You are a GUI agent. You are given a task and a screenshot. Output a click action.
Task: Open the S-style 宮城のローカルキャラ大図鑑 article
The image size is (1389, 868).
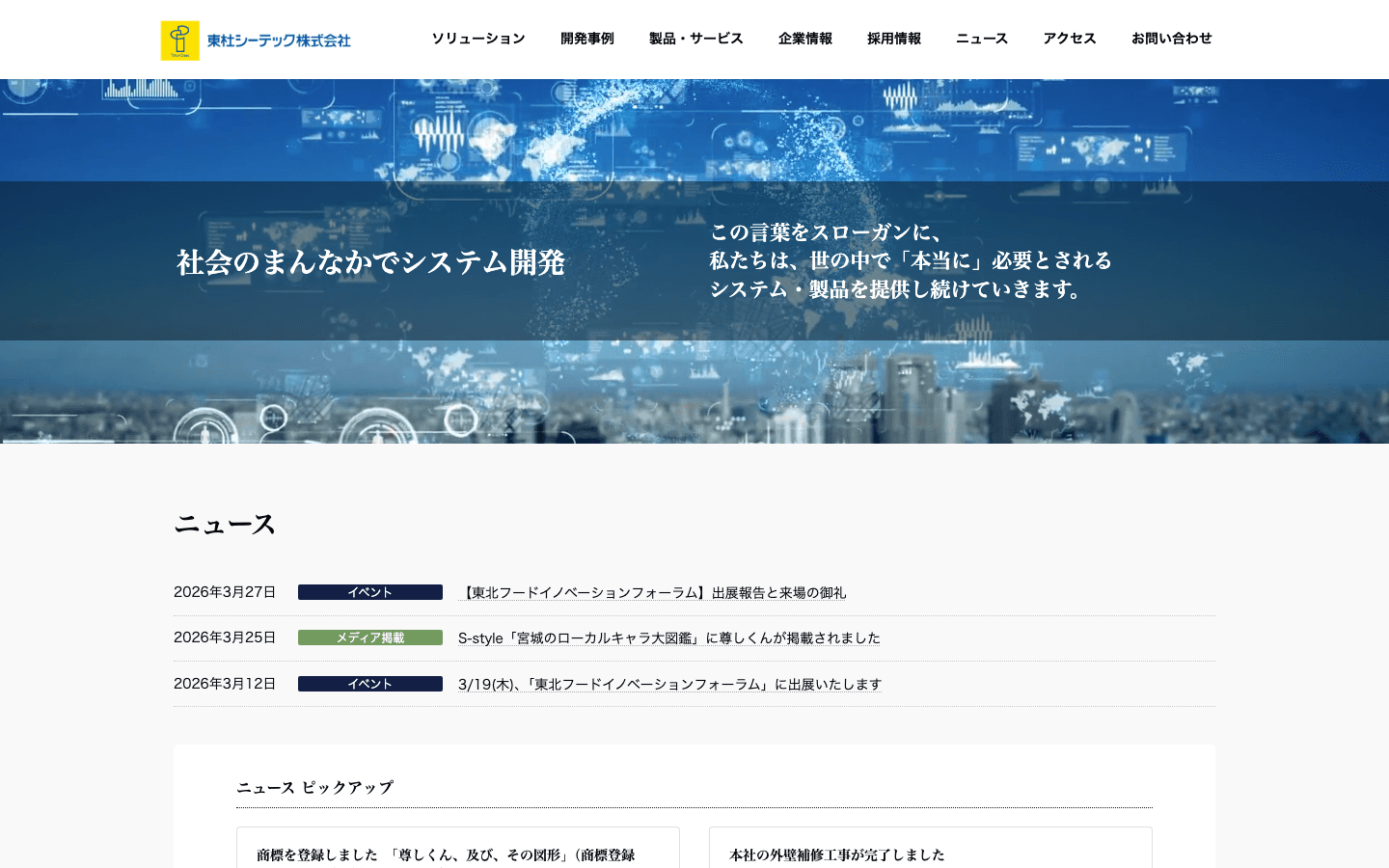[x=669, y=638]
